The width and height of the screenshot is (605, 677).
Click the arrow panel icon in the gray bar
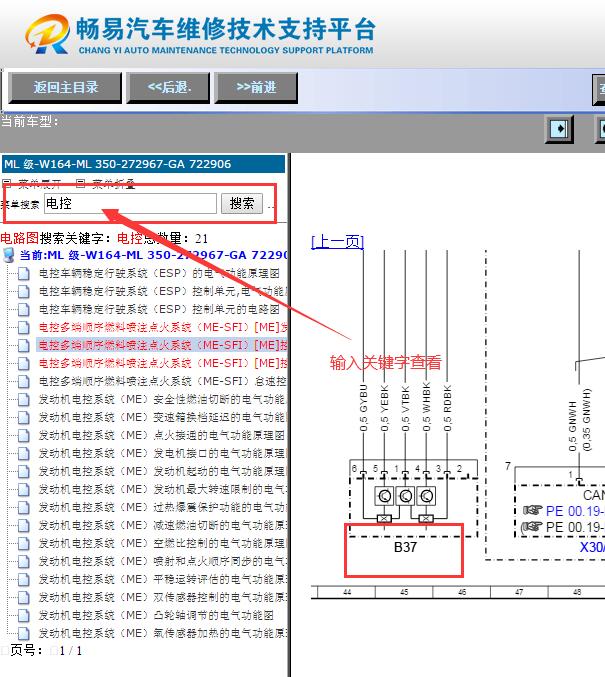click(x=559, y=129)
